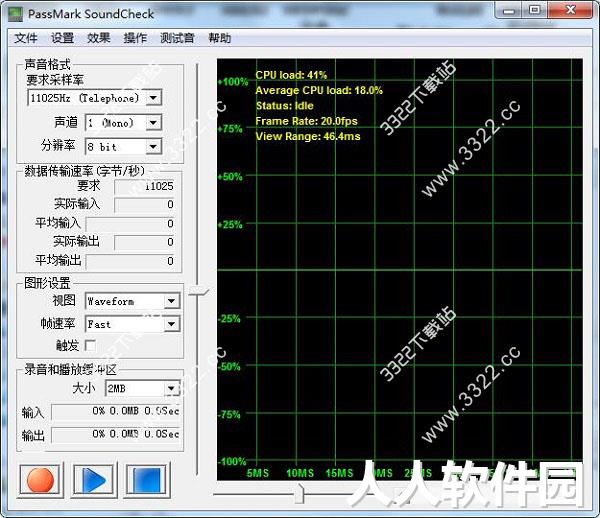Click the 10MS time axis label

300,473
